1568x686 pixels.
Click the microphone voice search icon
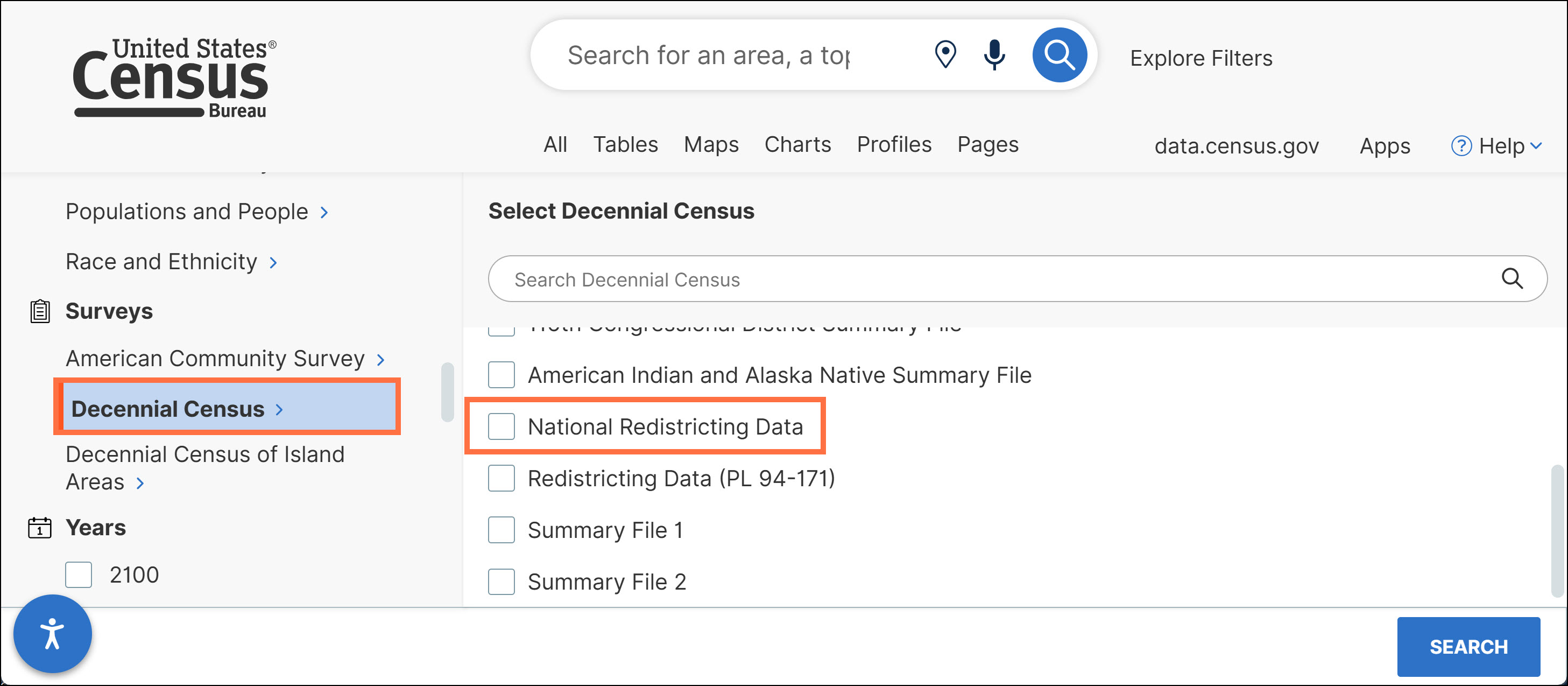pyautogui.click(x=994, y=55)
